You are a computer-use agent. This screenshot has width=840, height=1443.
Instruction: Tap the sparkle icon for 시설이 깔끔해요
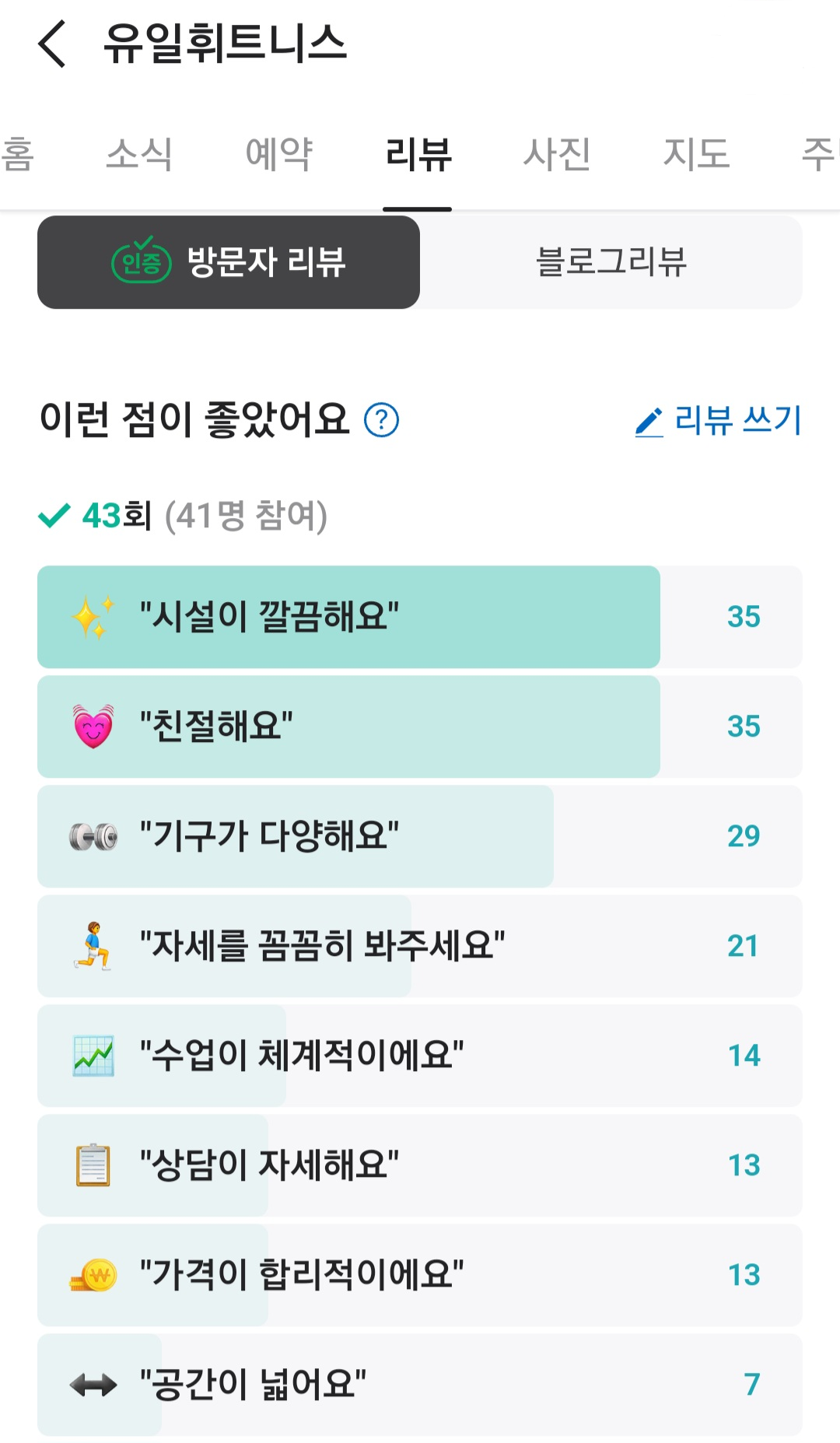(x=93, y=617)
